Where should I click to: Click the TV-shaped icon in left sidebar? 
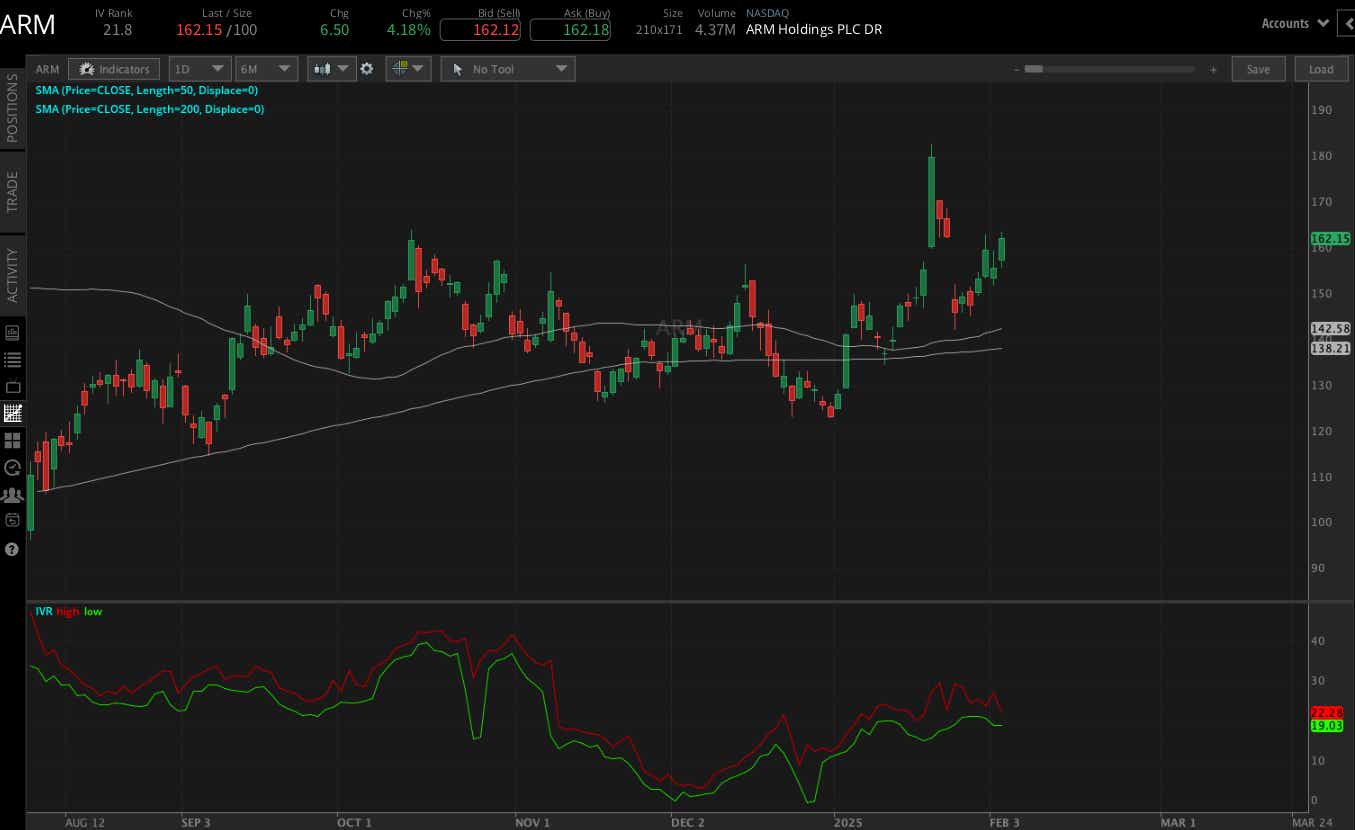[x=13, y=387]
